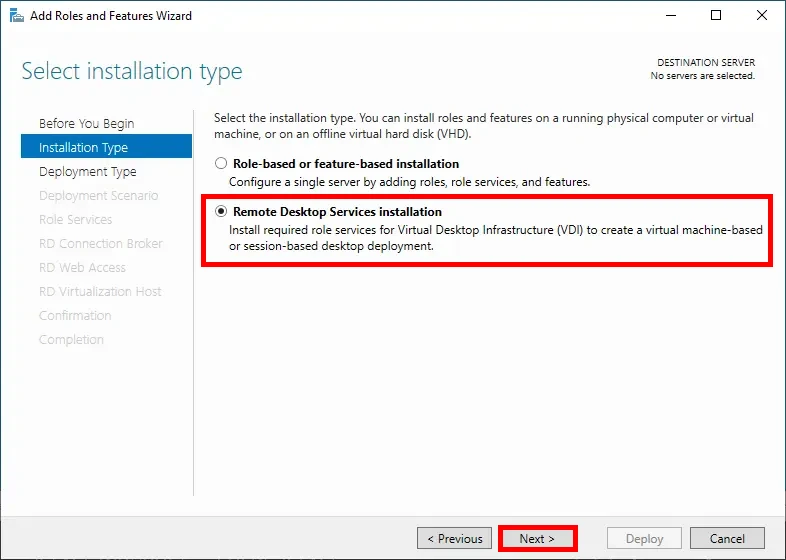This screenshot has height=560, width=786.
Task: Switch to the Deployment Type step
Action: pyautogui.click(x=87, y=172)
